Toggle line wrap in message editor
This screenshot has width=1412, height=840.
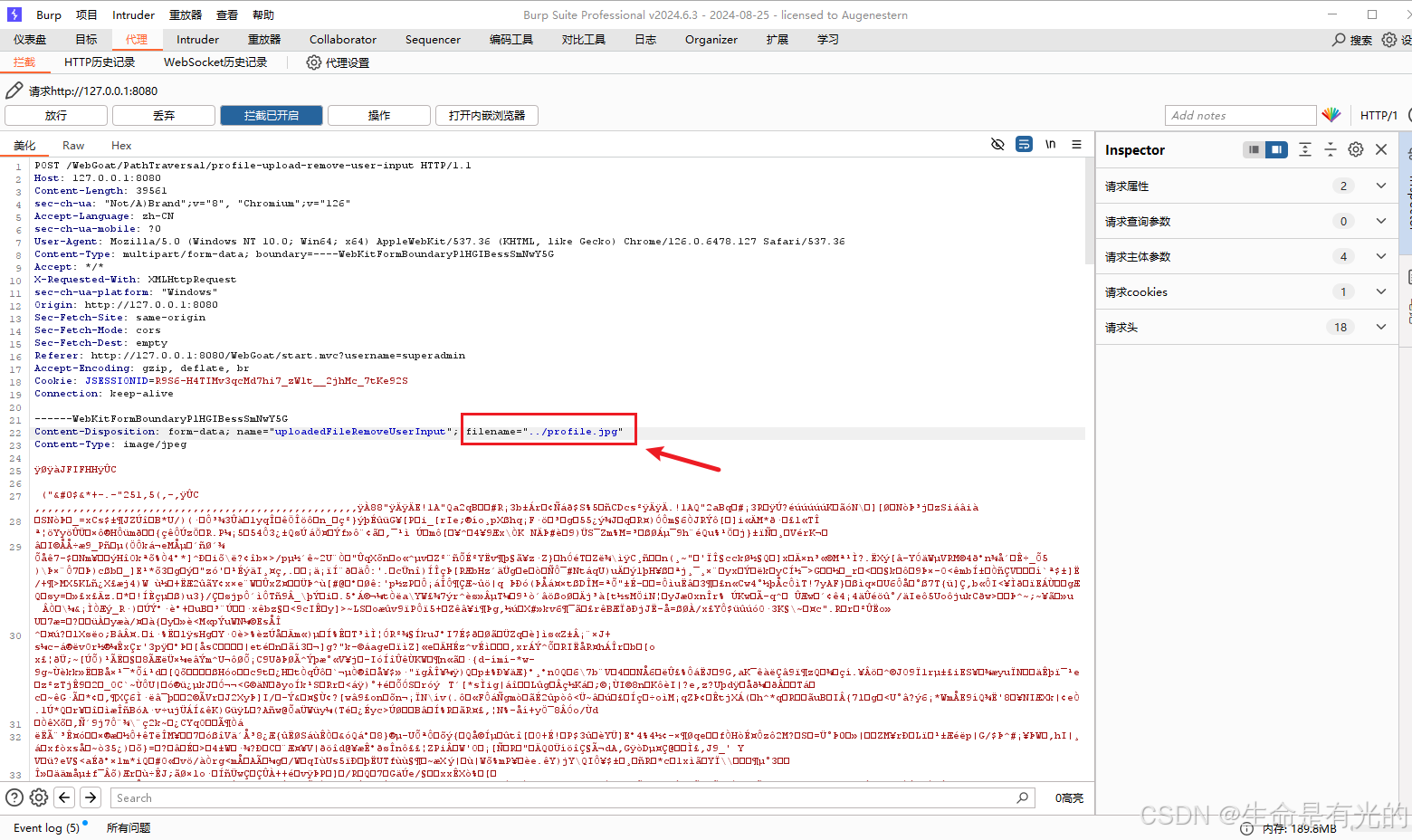coord(1024,145)
